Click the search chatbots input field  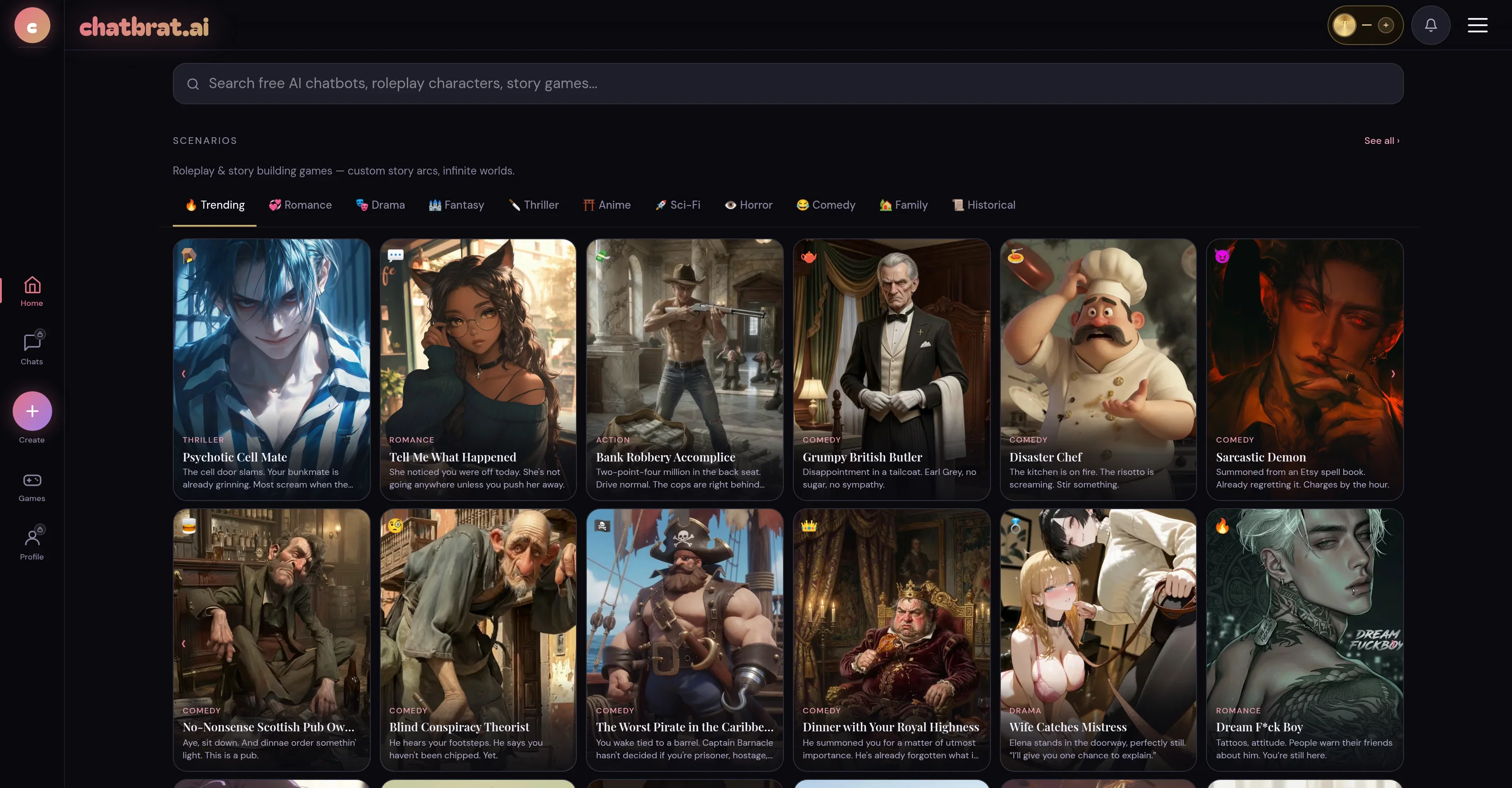click(x=787, y=84)
